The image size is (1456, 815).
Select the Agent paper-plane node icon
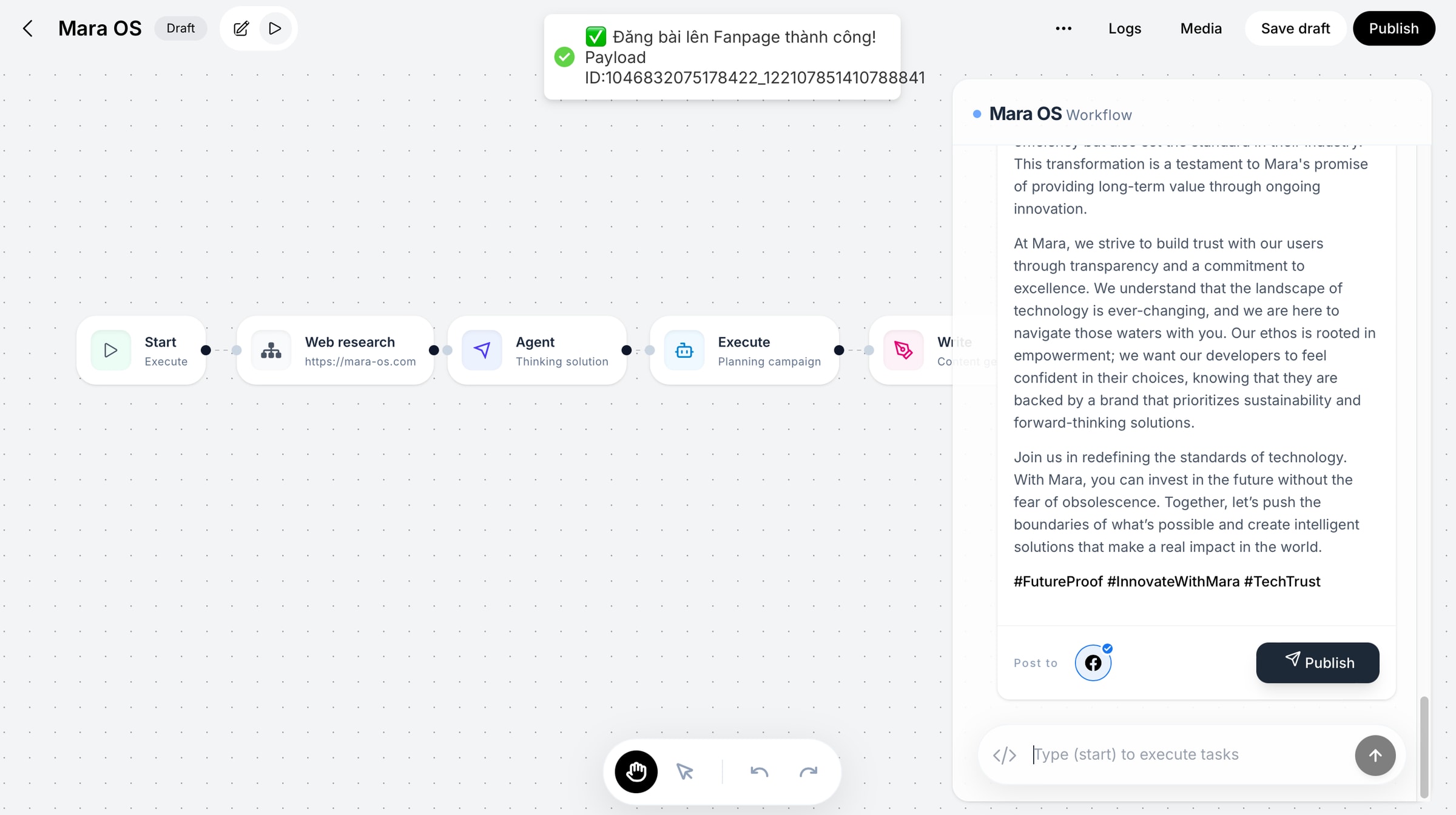pos(482,350)
